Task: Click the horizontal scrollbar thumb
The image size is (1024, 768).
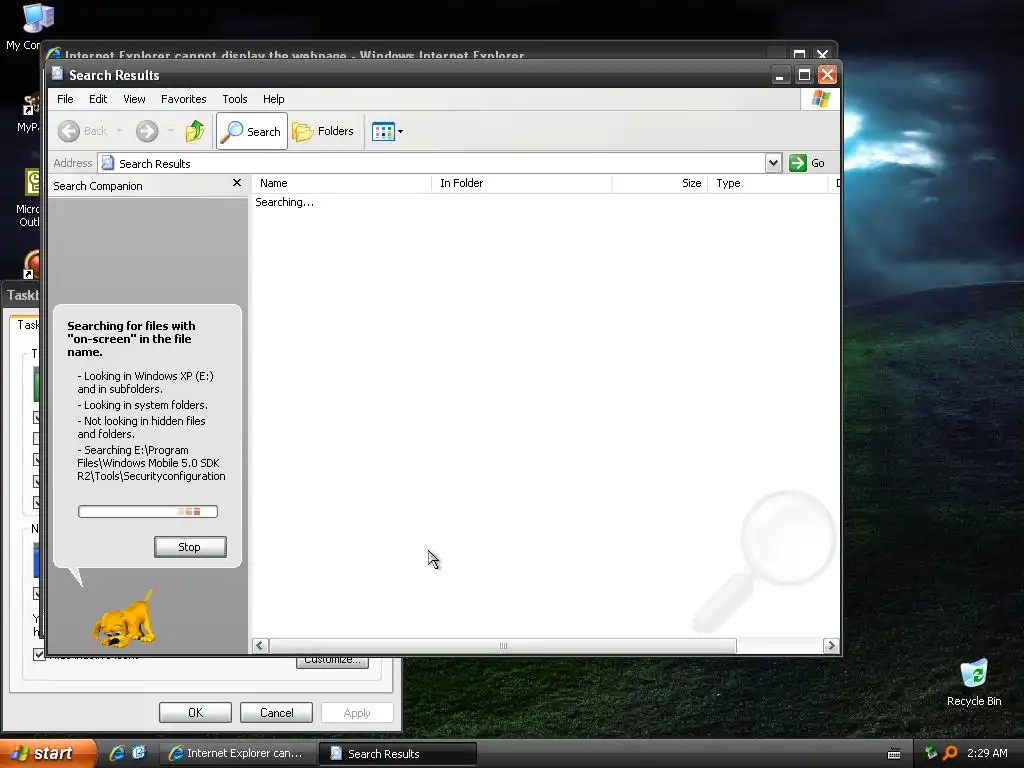Action: pos(502,646)
